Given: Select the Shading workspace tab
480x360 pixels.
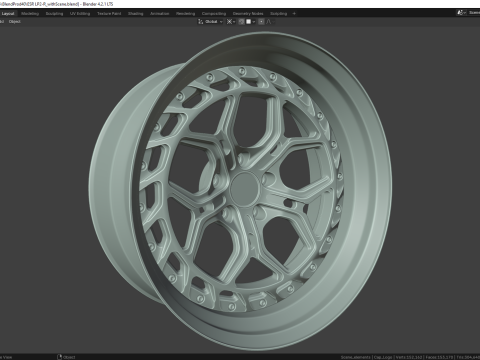Looking at the screenshot, I should (x=136, y=14).
